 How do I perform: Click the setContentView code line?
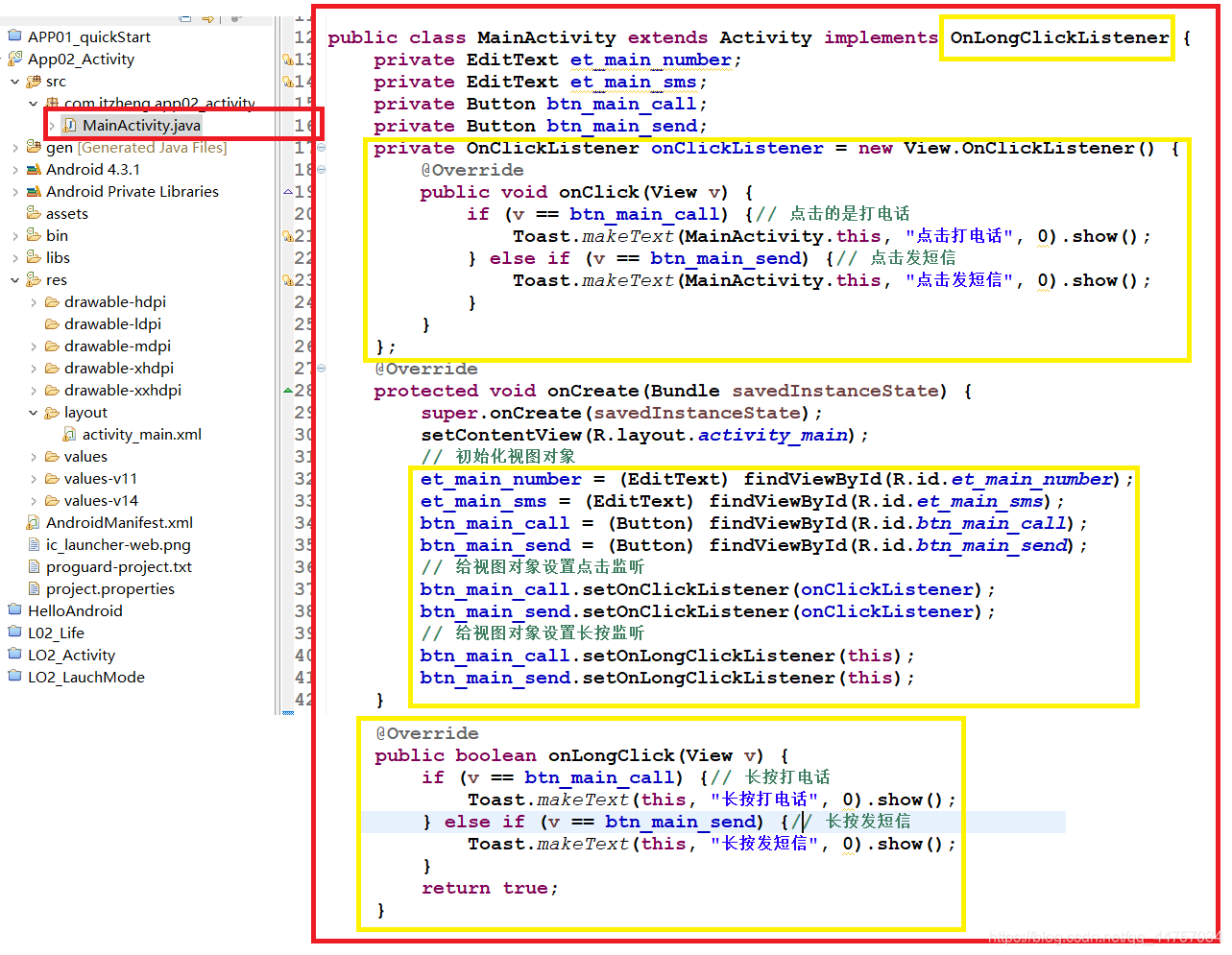tap(644, 435)
